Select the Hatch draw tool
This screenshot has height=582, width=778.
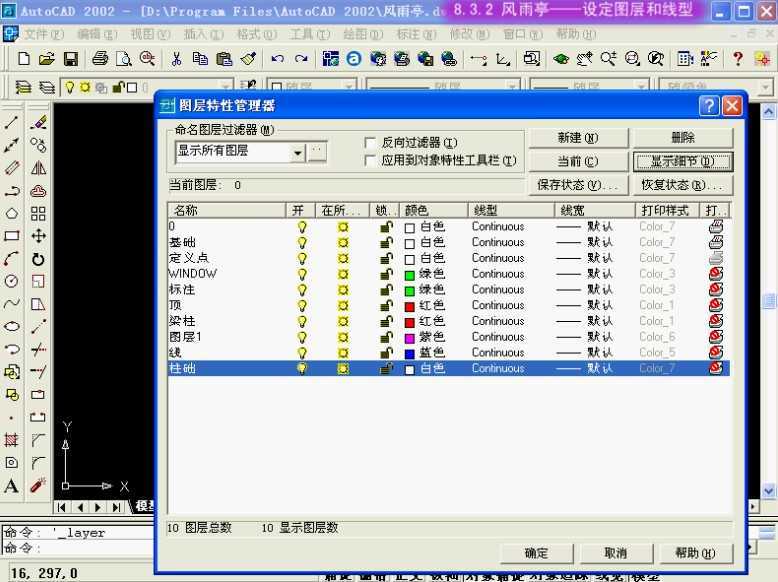[x=12, y=440]
